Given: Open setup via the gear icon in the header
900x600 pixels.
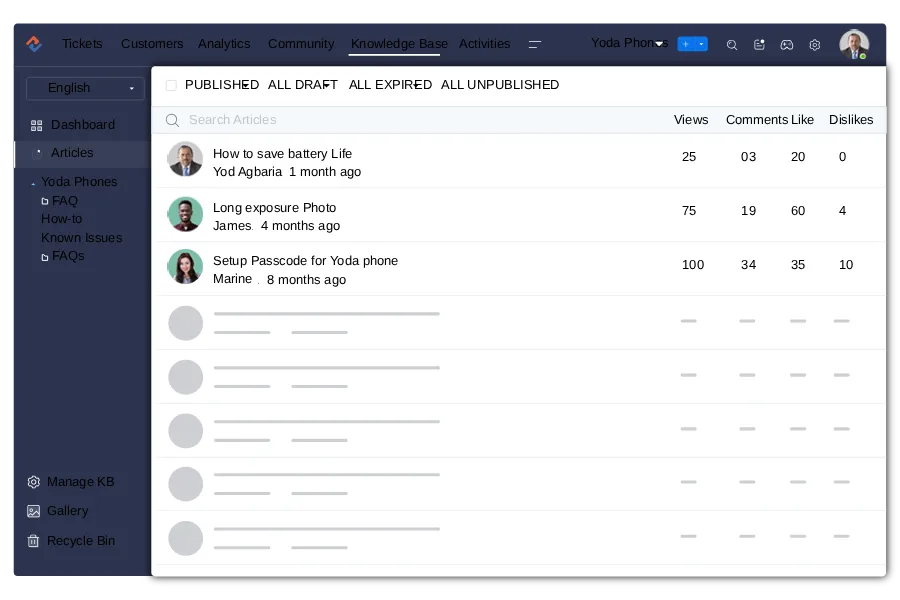Looking at the screenshot, I should [x=814, y=44].
